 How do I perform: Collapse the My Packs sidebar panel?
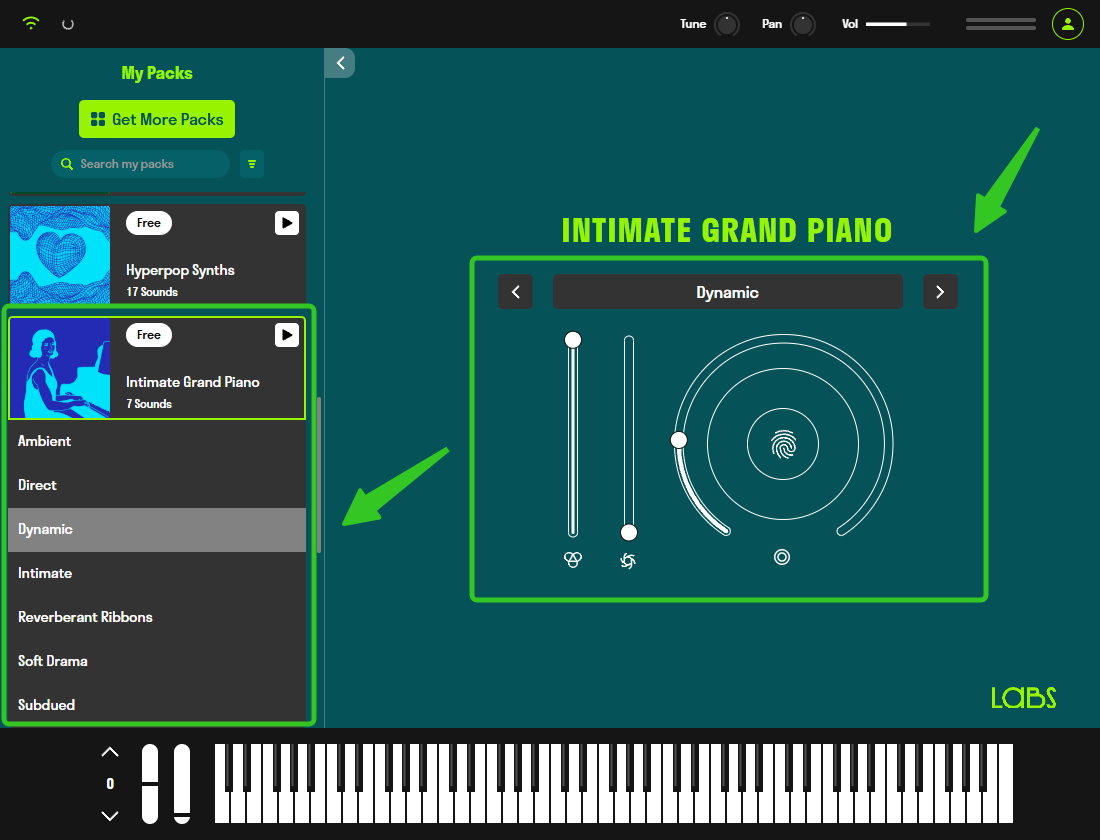click(340, 63)
